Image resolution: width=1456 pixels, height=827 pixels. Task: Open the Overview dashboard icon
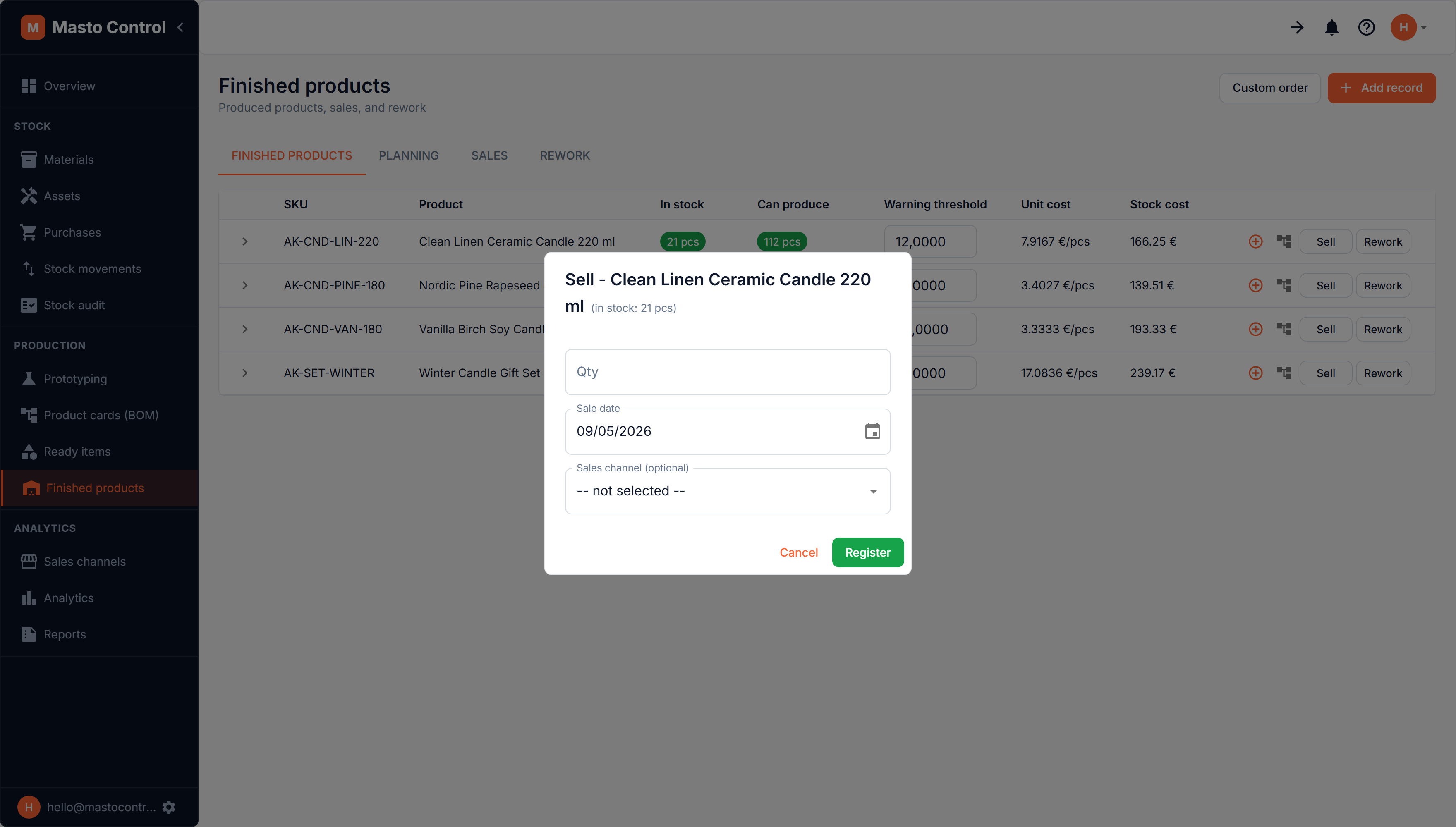pyautogui.click(x=29, y=86)
